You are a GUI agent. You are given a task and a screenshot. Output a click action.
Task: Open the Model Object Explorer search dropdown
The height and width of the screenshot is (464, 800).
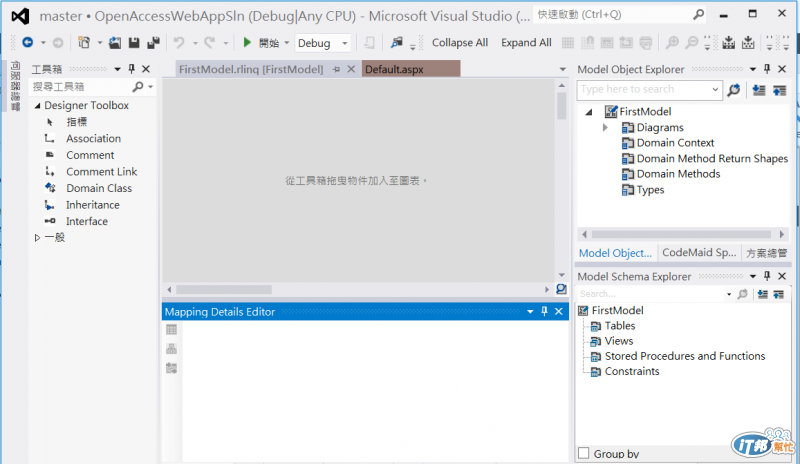pyautogui.click(x=715, y=90)
